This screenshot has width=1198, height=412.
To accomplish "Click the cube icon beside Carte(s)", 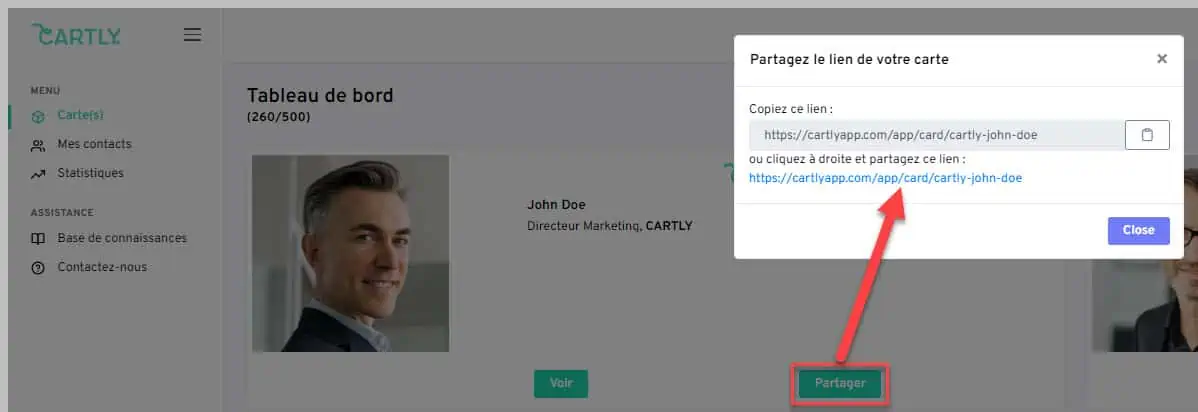I will [x=38, y=116].
